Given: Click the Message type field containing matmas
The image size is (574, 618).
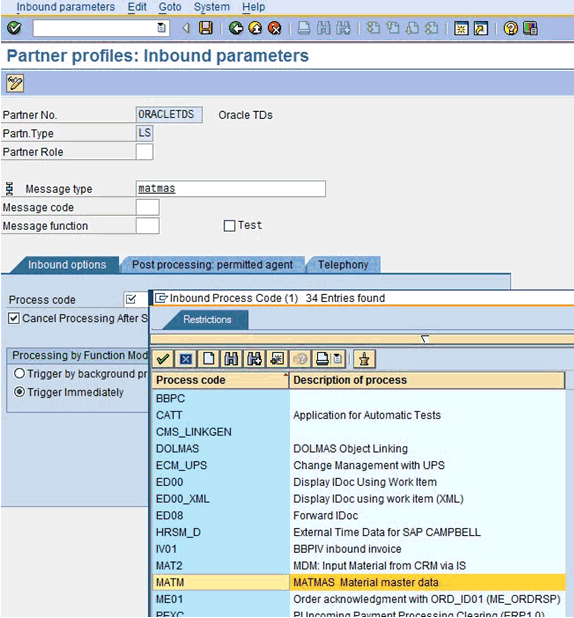Looking at the screenshot, I should click(x=231, y=188).
